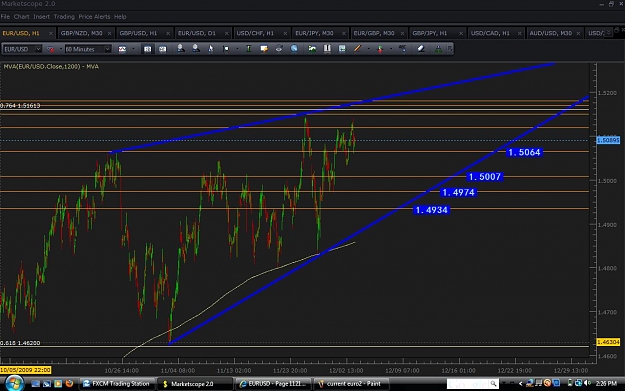
Task: Switch to FXCM Trading Station taskbar button
Action: [116, 384]
